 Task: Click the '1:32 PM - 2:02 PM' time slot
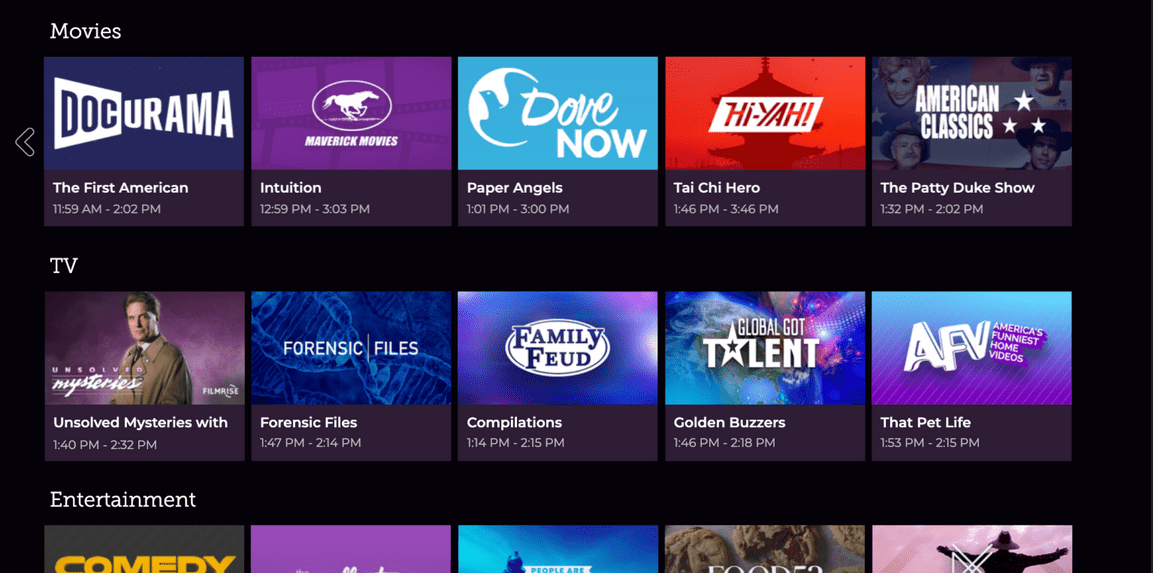pyautogui.click(x=932, y=210)
